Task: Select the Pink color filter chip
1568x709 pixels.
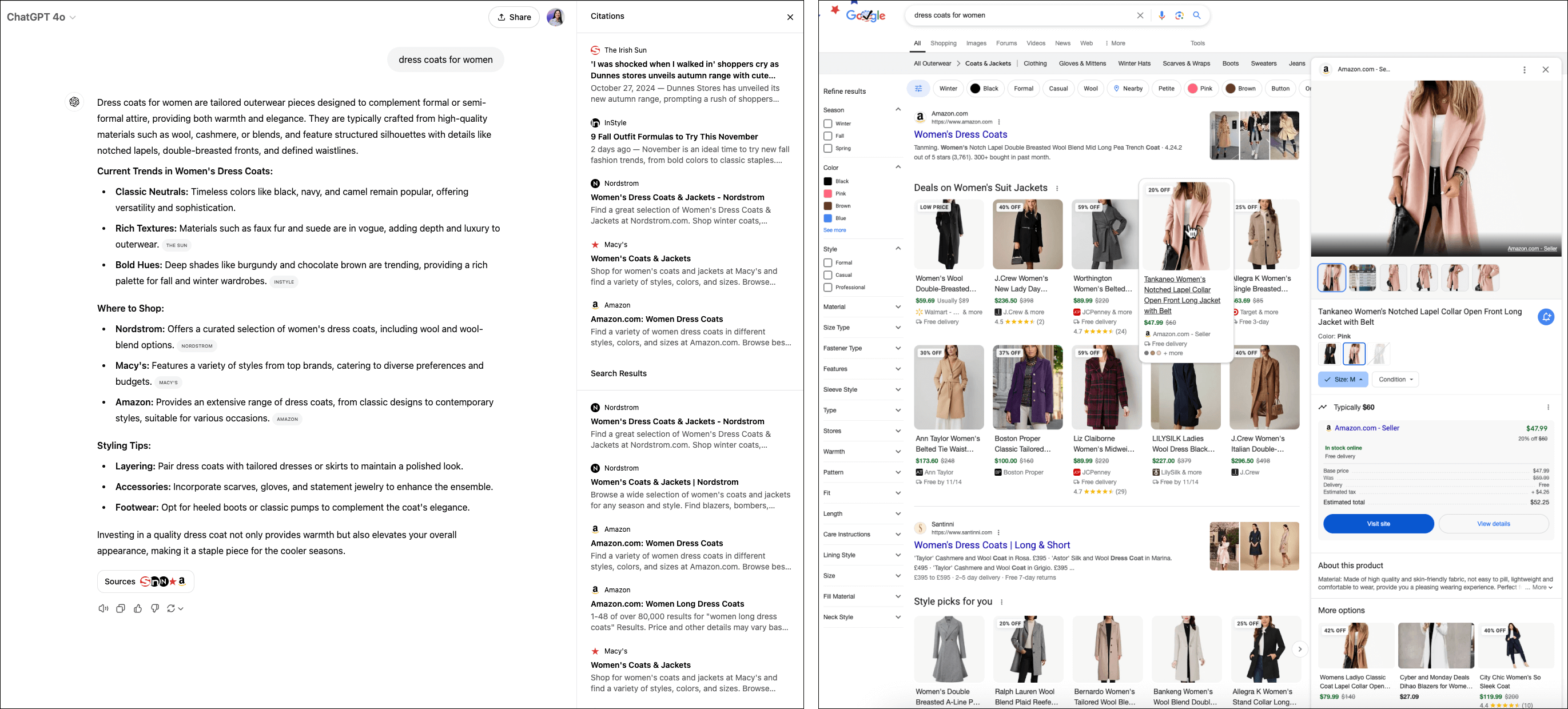Action: (1200, 89)
